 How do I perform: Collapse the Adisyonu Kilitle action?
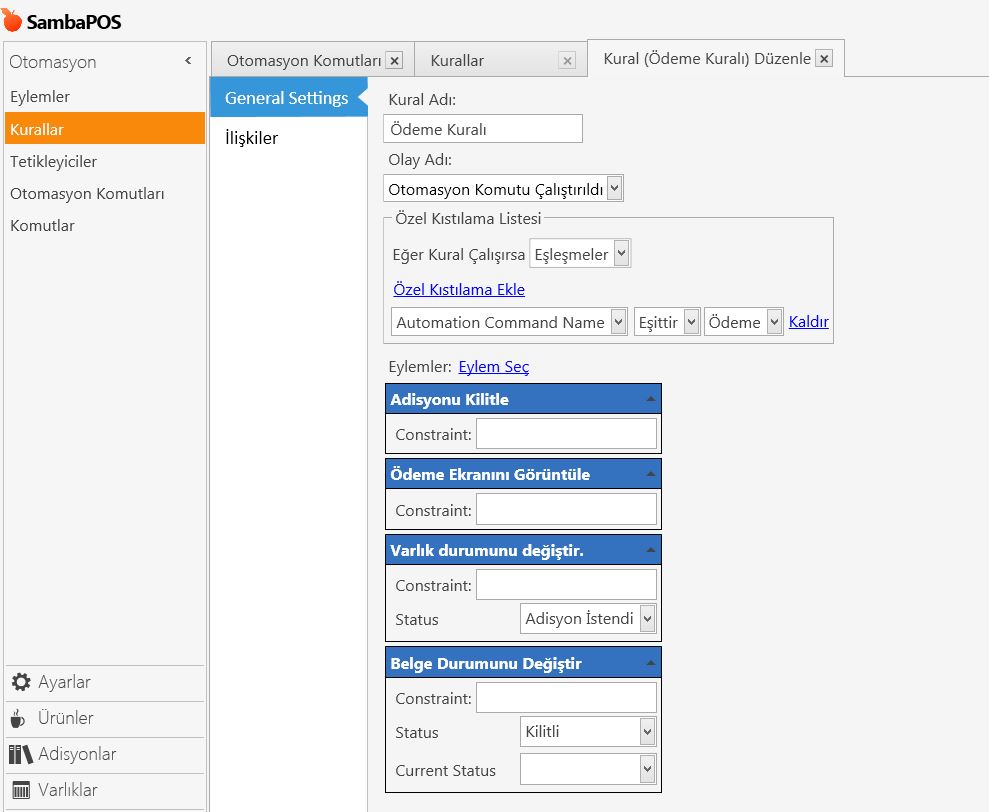click(651, 399)
